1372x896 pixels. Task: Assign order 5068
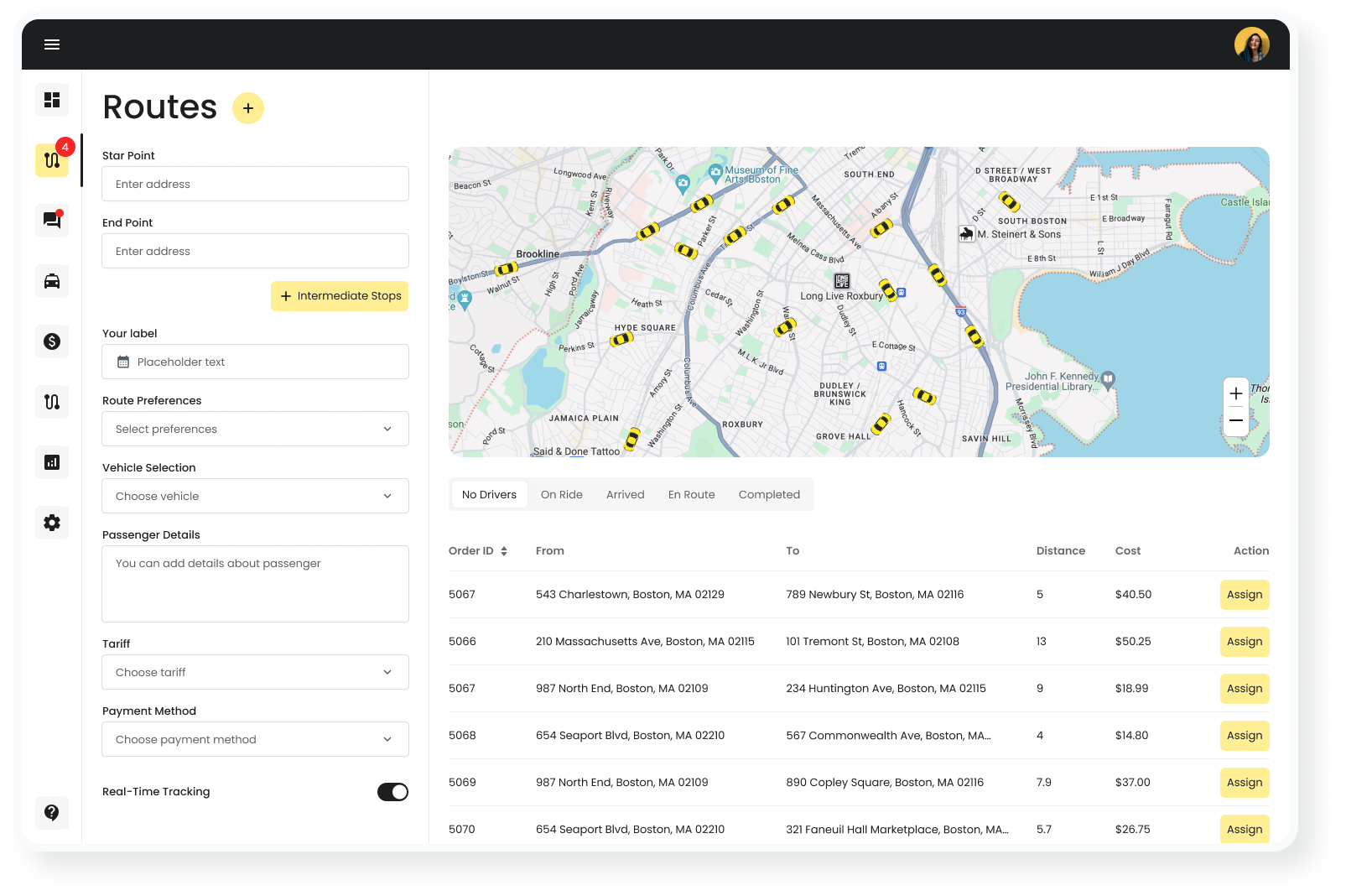(1245, 736)
